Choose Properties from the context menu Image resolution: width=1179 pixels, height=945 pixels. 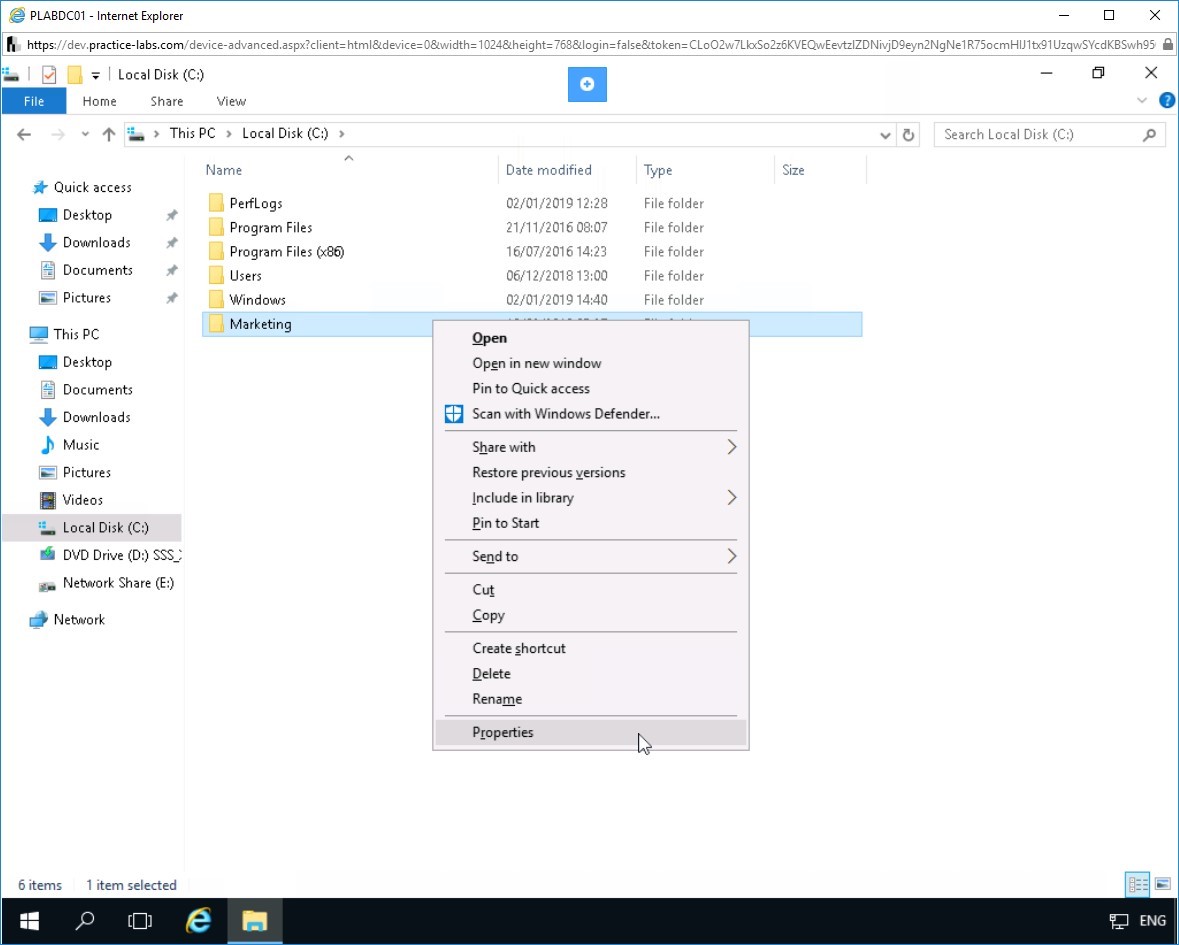(590, 732)
